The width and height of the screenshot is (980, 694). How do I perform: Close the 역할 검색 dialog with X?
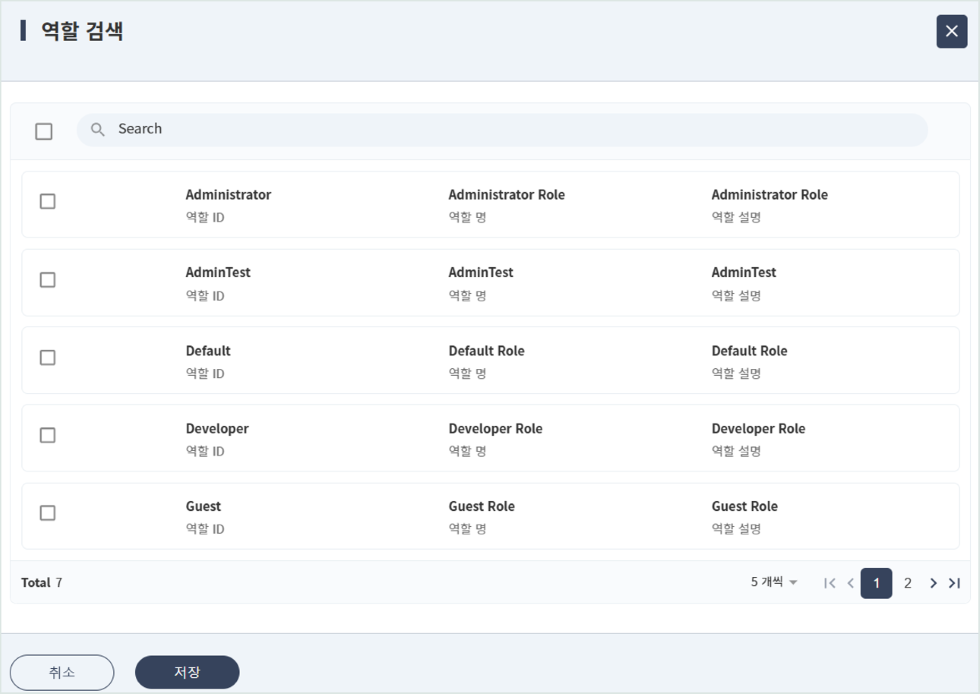click(x=951, y=31)
